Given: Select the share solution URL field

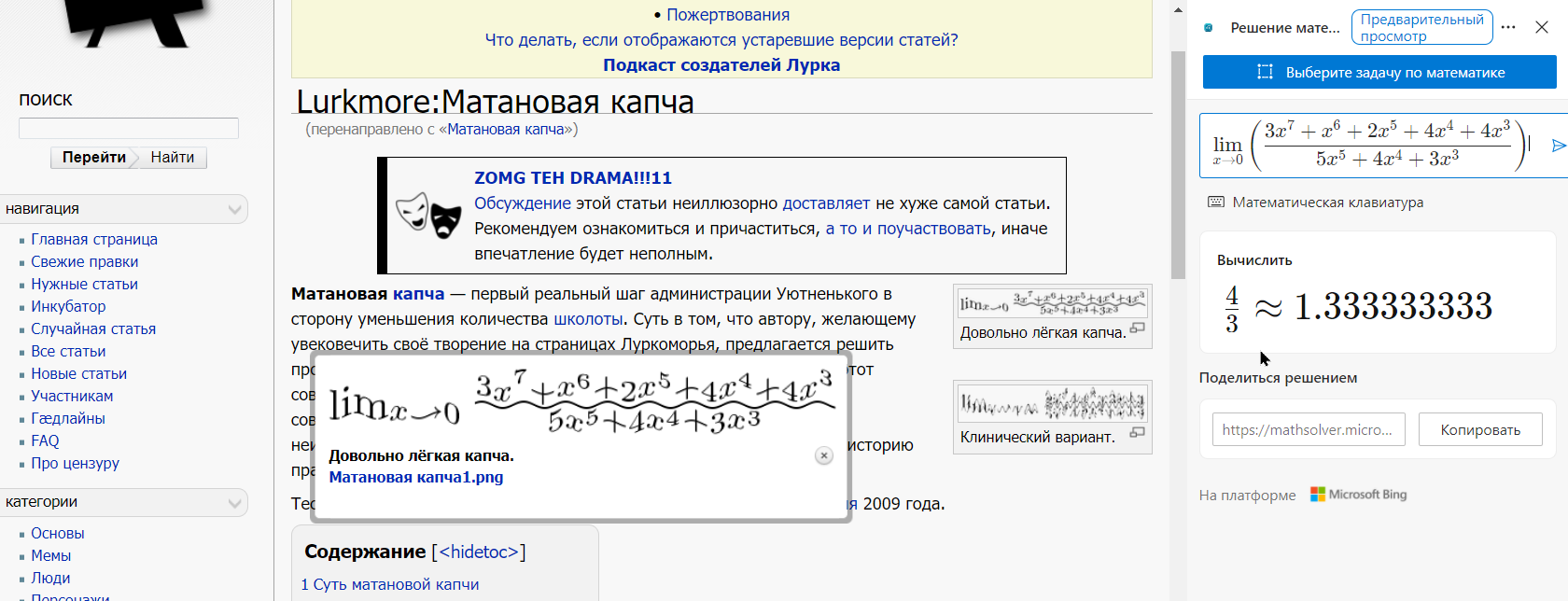Looking at the screenshot, I should [x=1309, y=429].
